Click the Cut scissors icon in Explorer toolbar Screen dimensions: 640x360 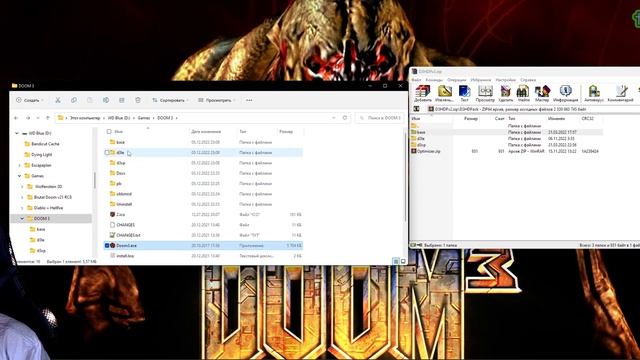(58, 100)
